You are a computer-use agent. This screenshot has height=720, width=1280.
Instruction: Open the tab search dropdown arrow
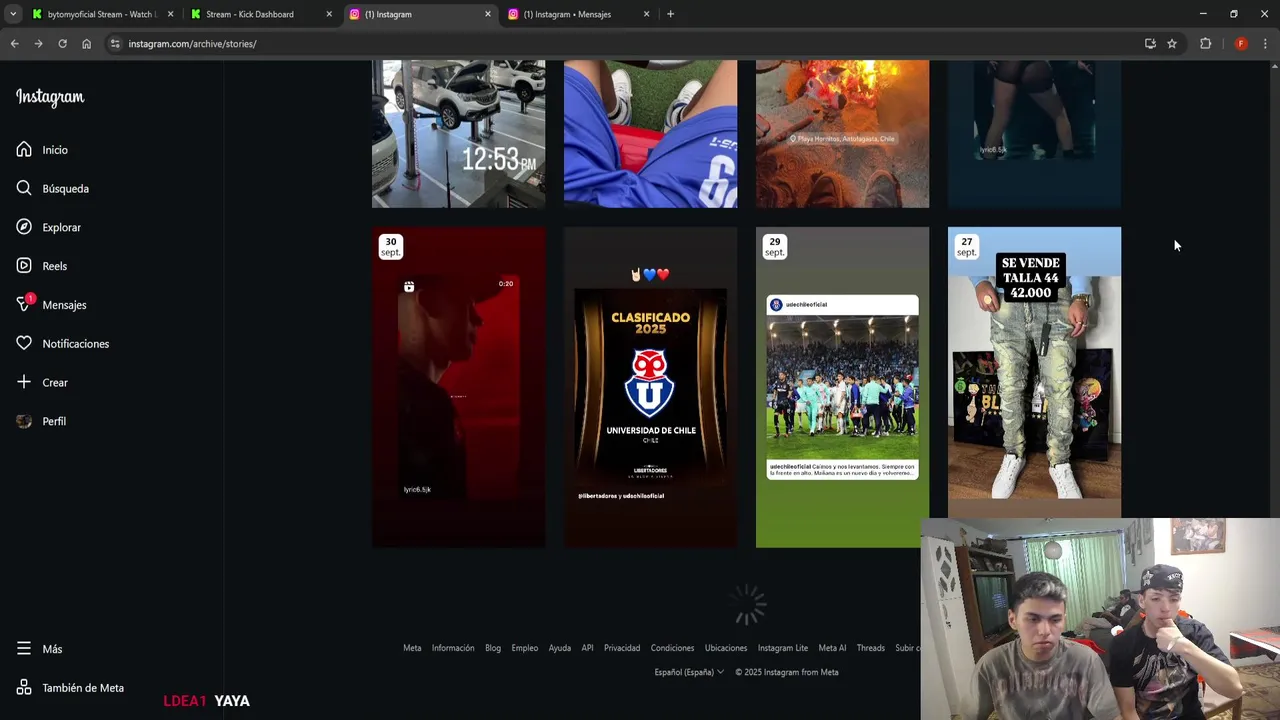(x=12, y=14)
